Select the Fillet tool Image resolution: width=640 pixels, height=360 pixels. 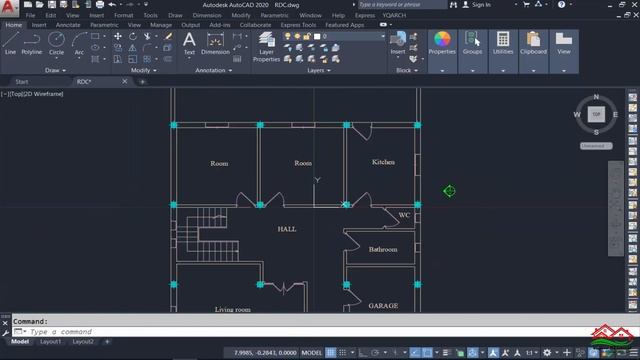coord(147,48)
